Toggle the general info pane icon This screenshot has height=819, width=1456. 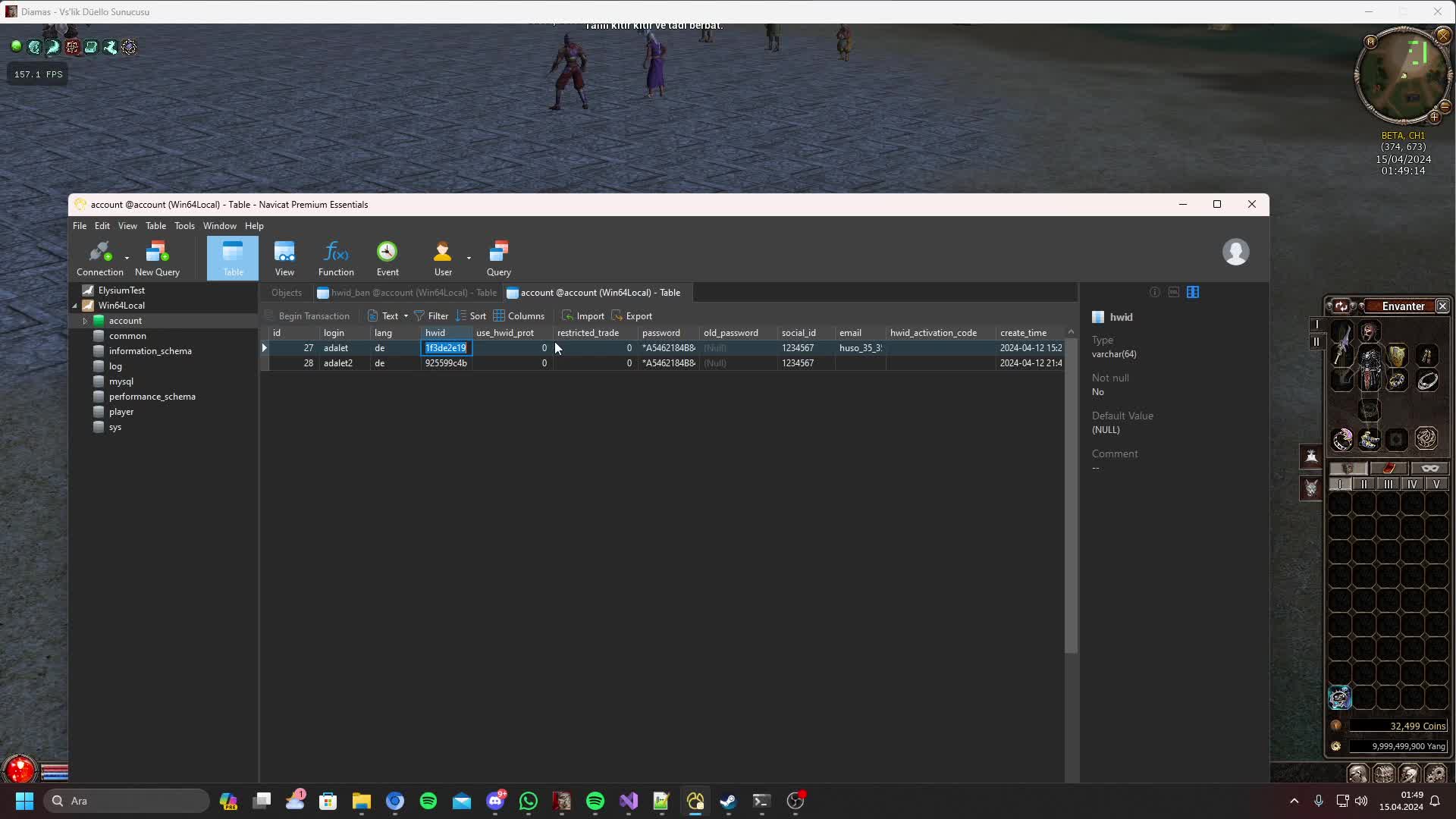coord(1154,293)
